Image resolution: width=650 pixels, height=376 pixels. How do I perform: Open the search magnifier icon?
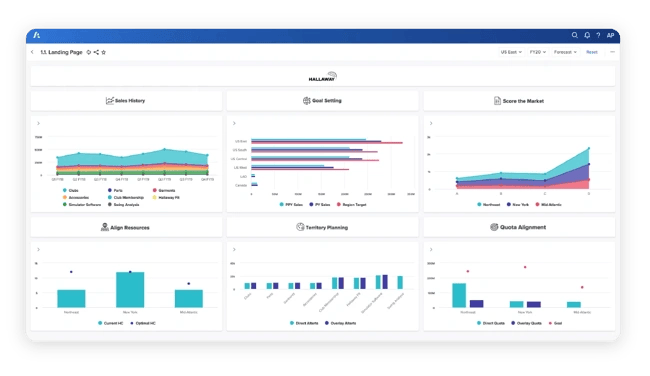pyautogui.click(x=575, y=35)
